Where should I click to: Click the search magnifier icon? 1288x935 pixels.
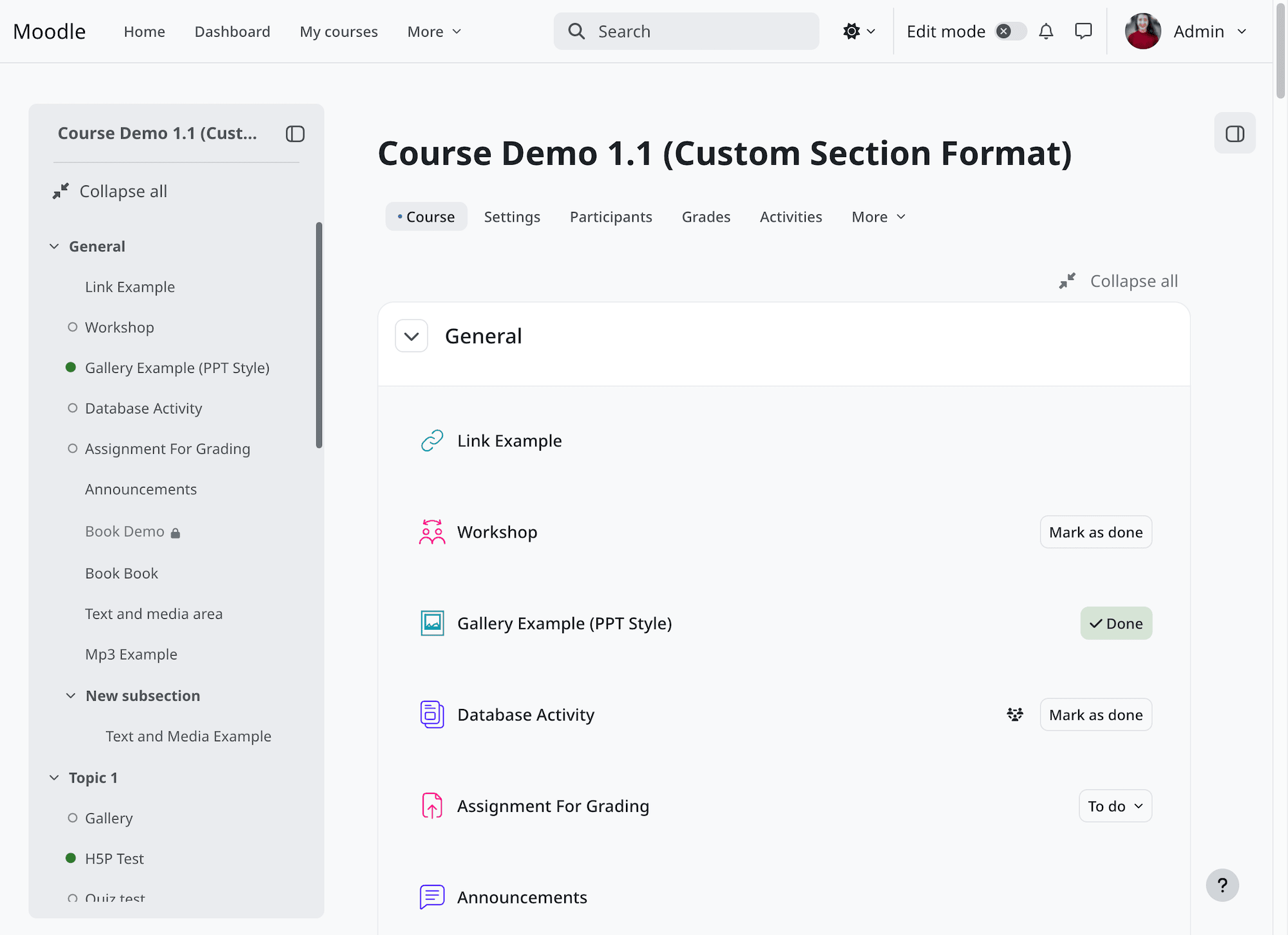(576, 32)
